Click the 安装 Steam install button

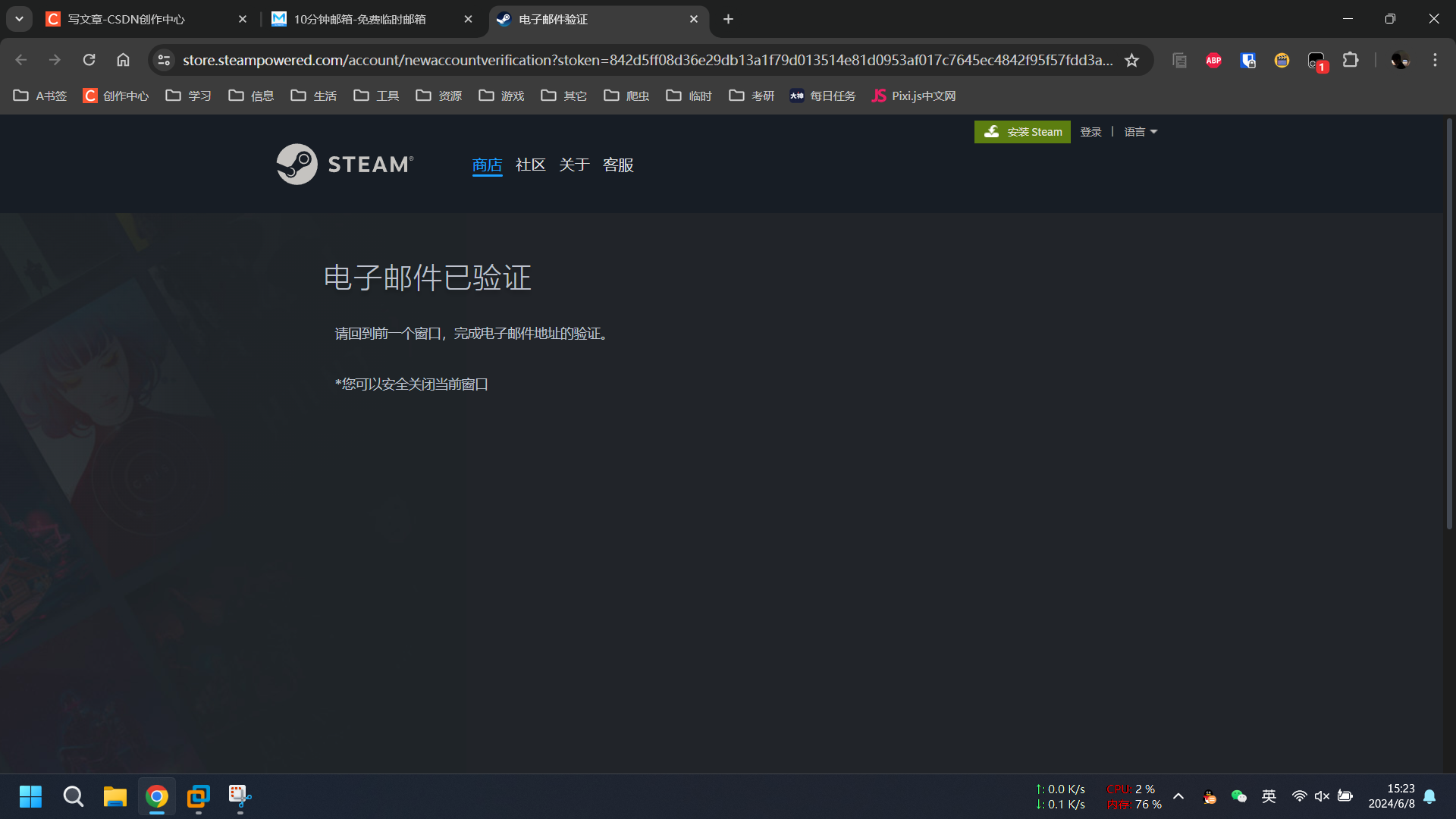(1022, 132)
